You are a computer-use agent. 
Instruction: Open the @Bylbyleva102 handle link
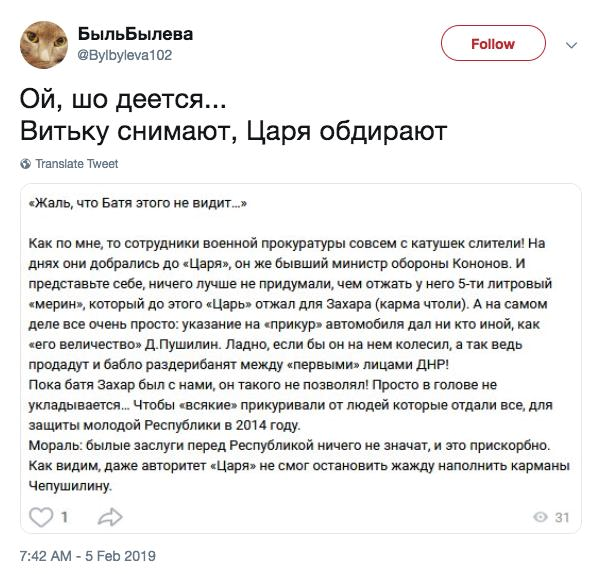click(124, 55)
